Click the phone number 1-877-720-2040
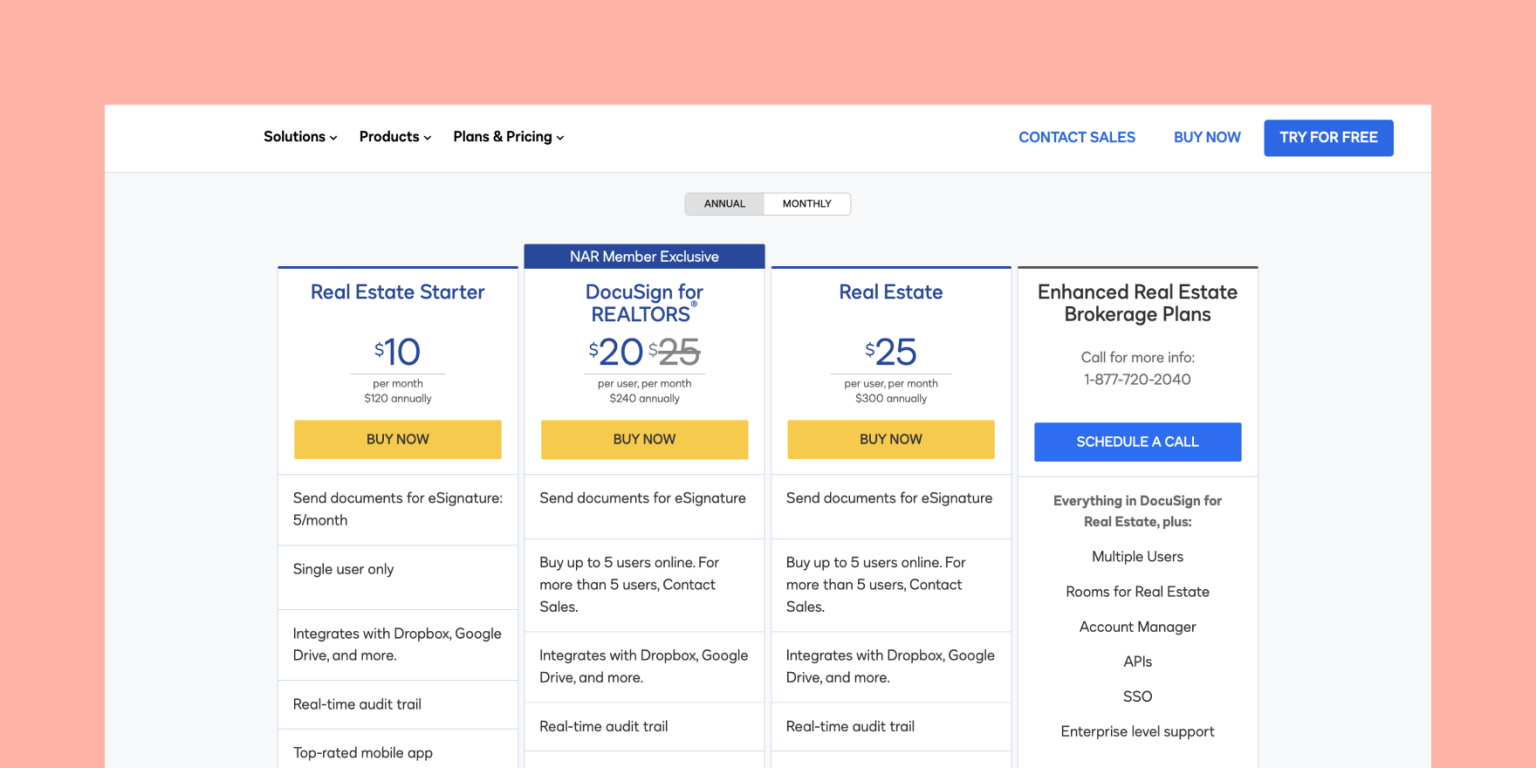Image resolution: width=1536 pixels, height=768 pixels. click(1137, 379)
